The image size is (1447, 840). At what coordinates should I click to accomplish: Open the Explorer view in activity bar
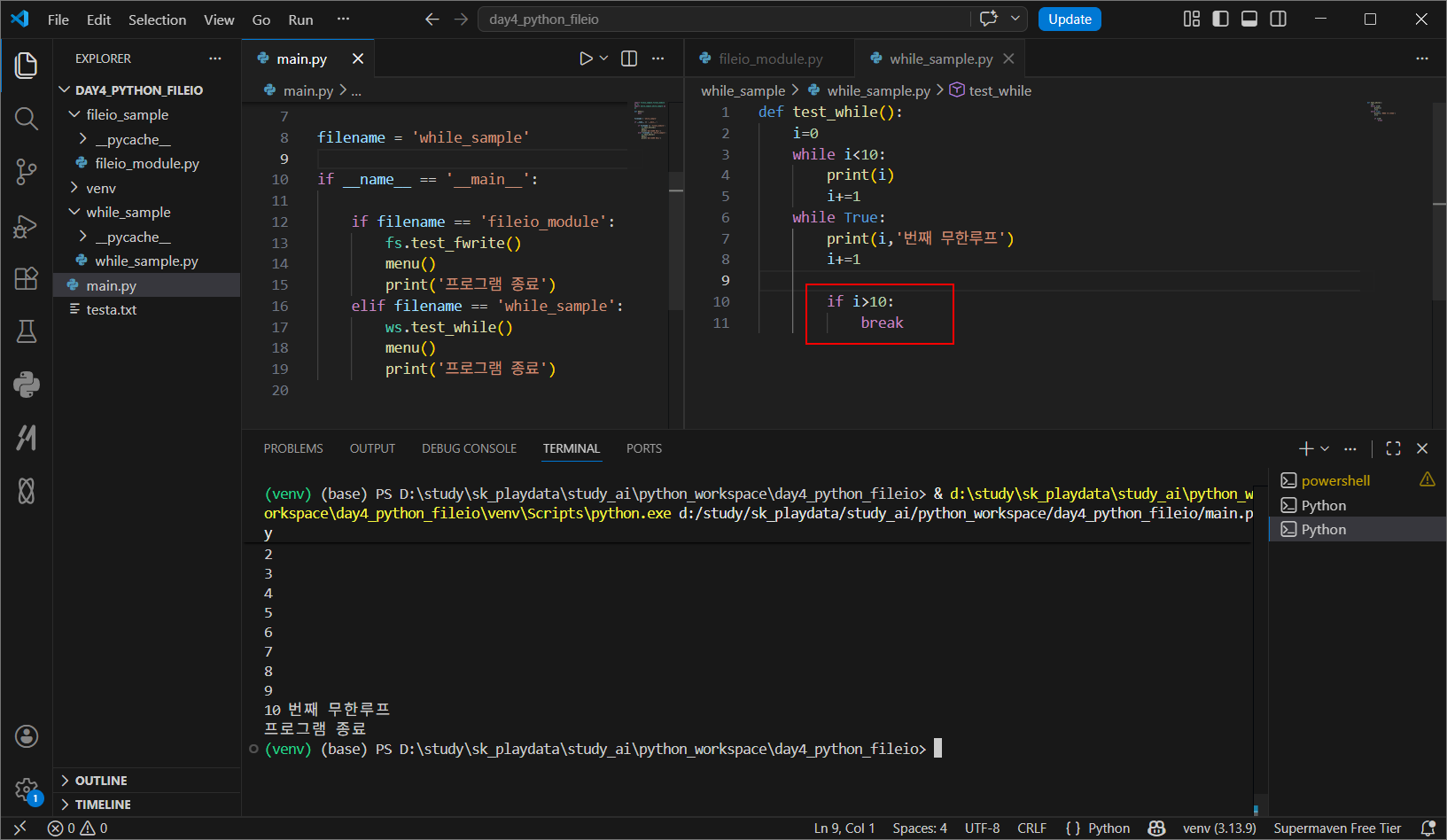click(27, 65)
